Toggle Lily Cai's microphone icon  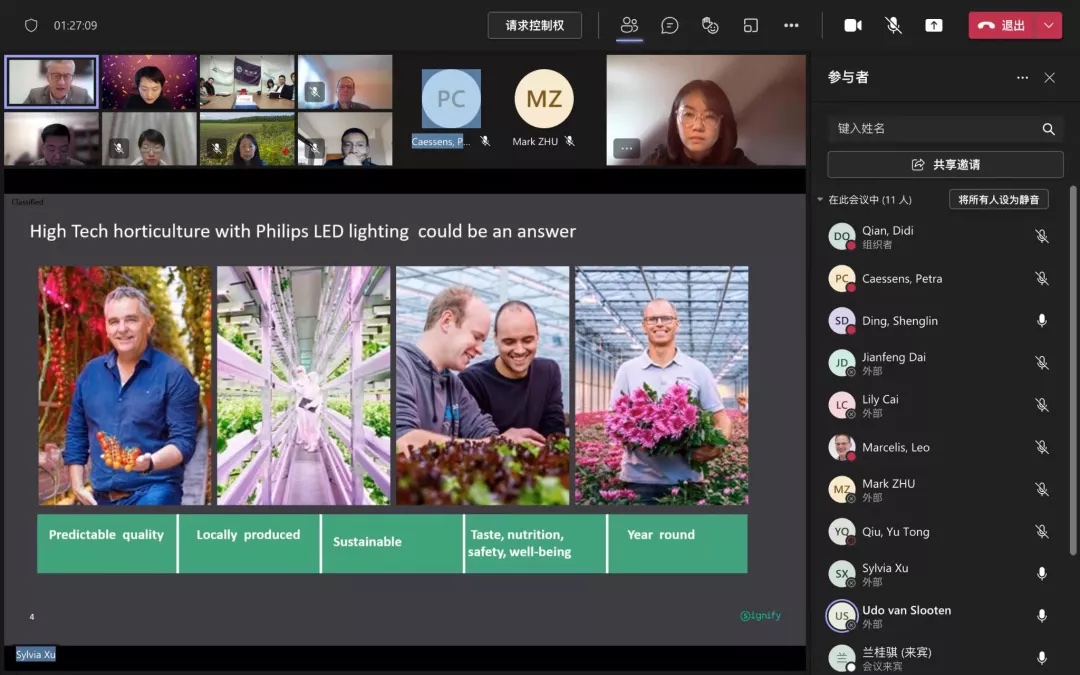[1042, 405]
